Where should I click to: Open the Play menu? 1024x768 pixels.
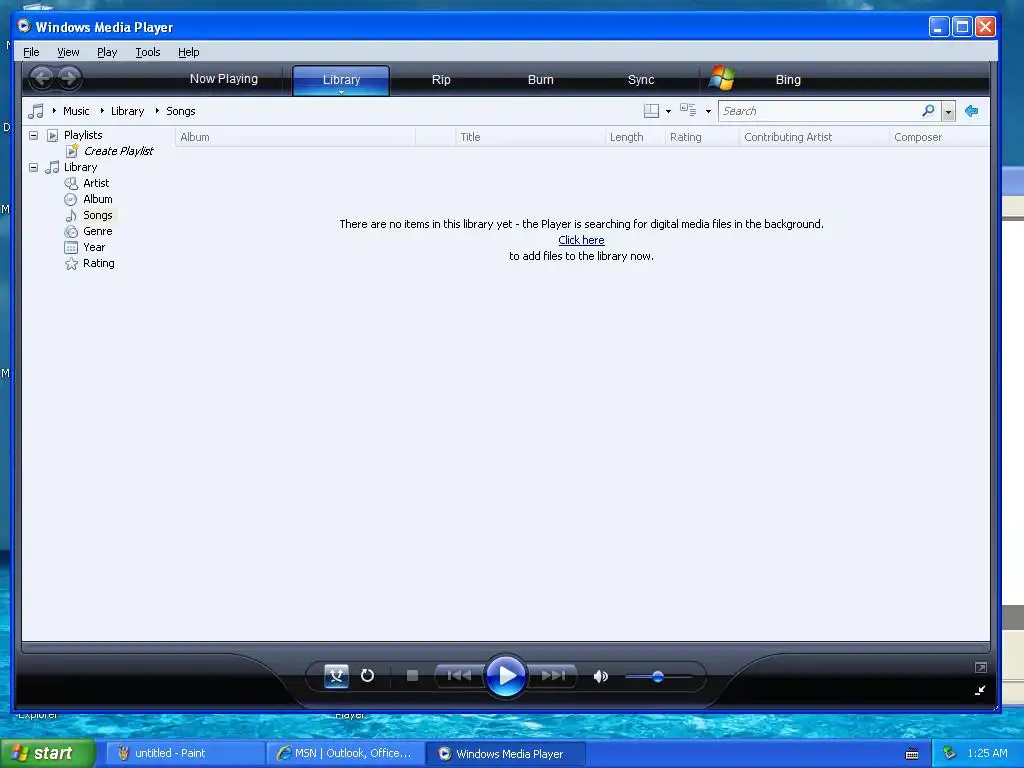[x=107, y=52]
